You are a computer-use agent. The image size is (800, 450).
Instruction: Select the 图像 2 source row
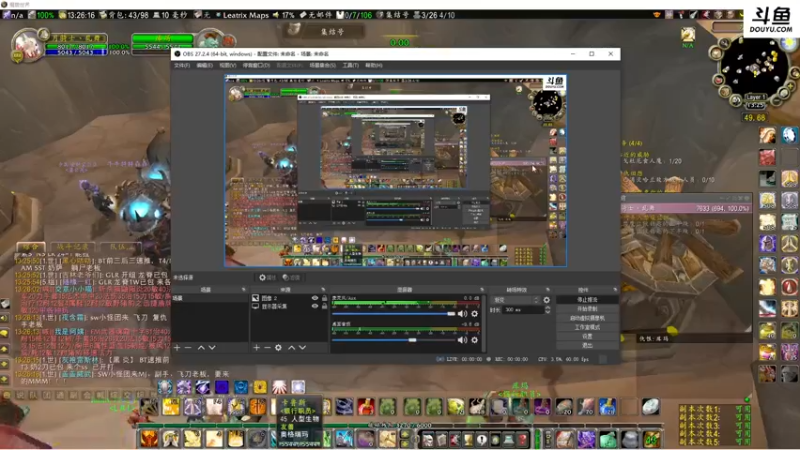point(289,298)
